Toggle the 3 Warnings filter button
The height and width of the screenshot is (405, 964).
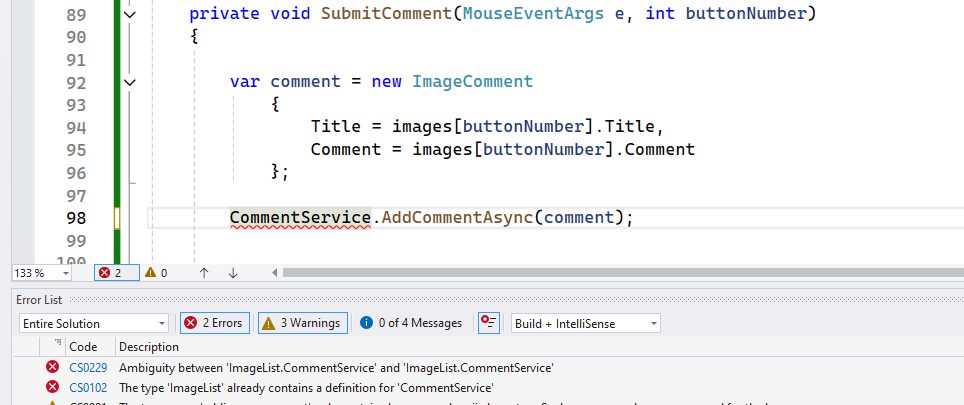click(x=302, y=323)
